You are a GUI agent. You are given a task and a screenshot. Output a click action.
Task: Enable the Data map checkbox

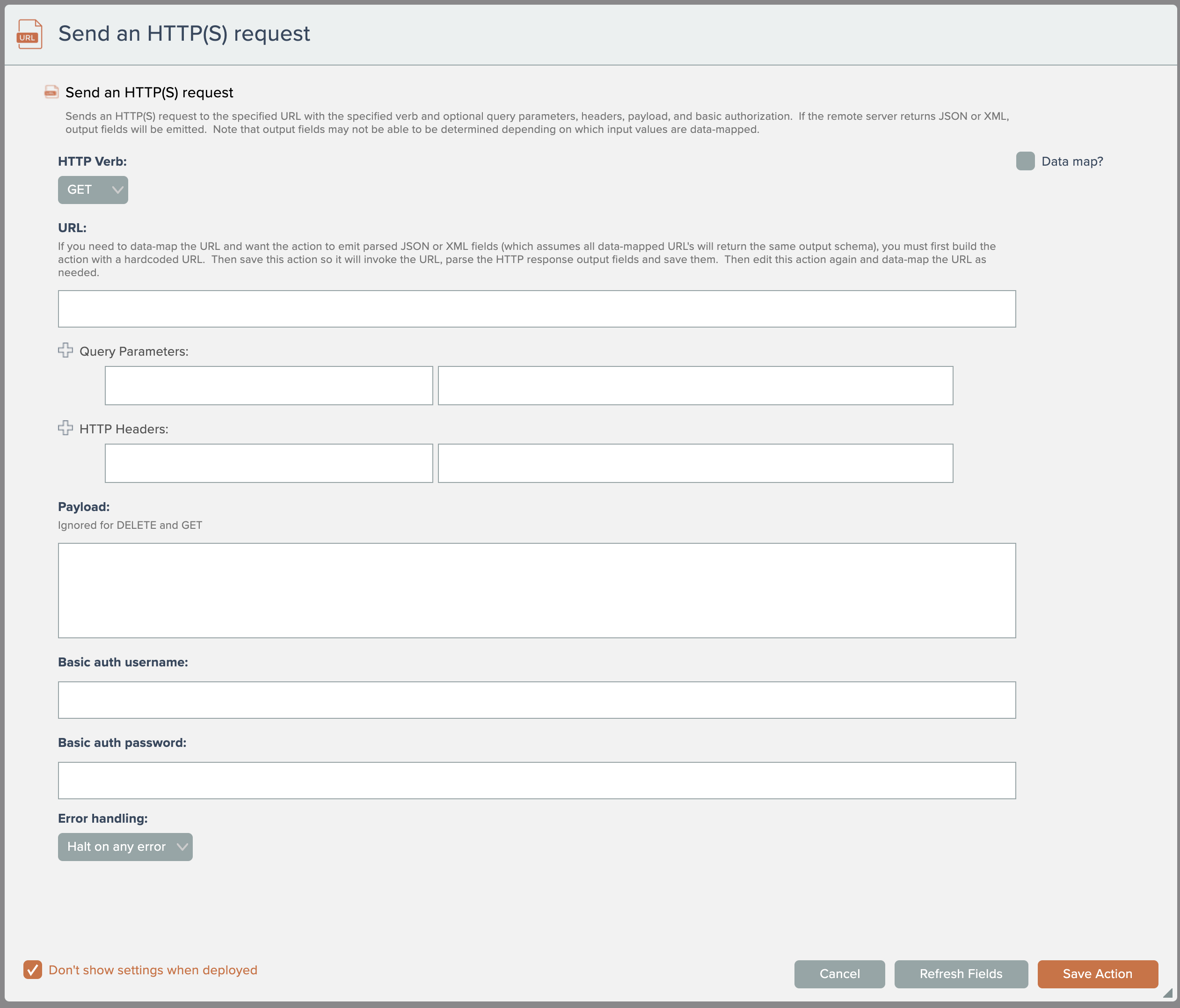1025,161
